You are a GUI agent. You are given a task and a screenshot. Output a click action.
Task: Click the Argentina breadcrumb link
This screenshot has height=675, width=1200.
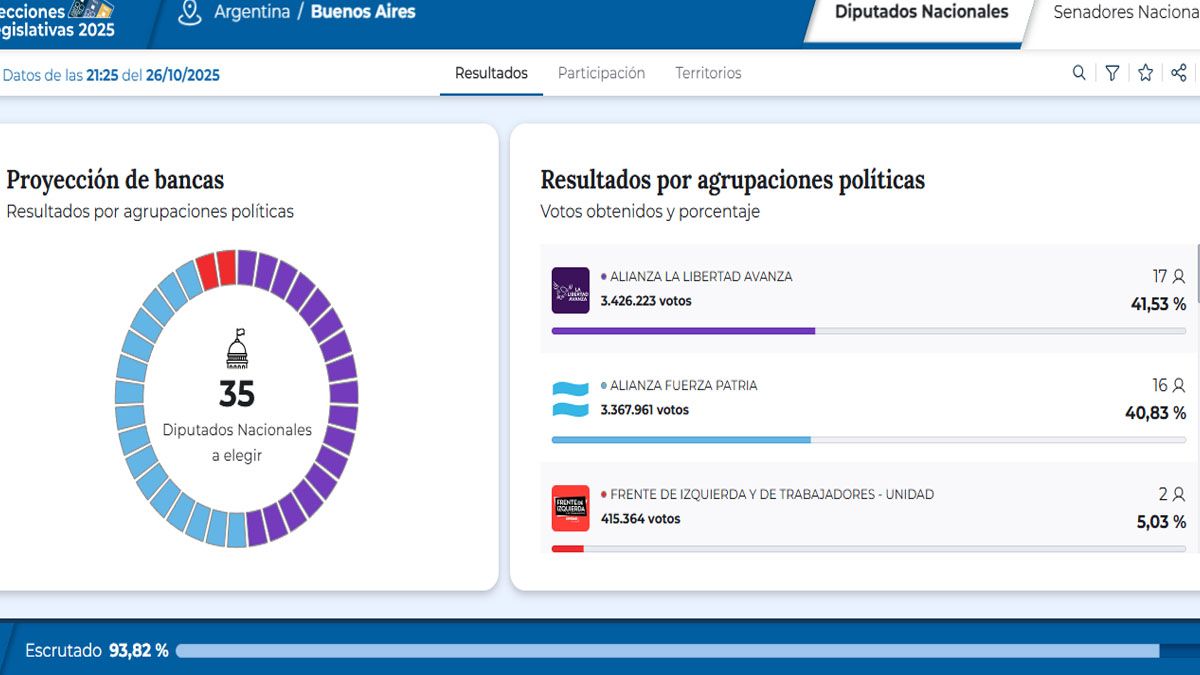pos(250,13)
